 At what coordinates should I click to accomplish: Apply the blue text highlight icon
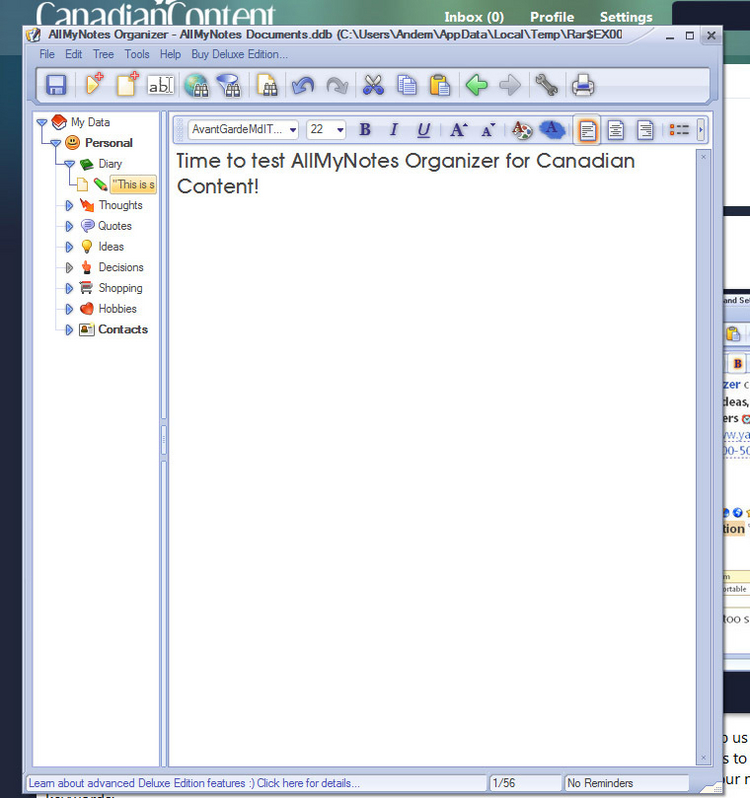coord(552,129)
